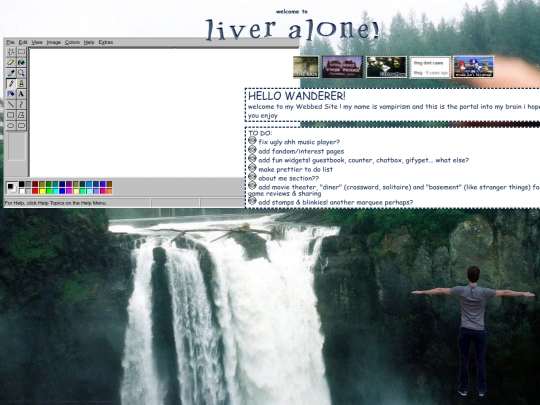Choose the Text tool marked A

click(x=21, y=94)
